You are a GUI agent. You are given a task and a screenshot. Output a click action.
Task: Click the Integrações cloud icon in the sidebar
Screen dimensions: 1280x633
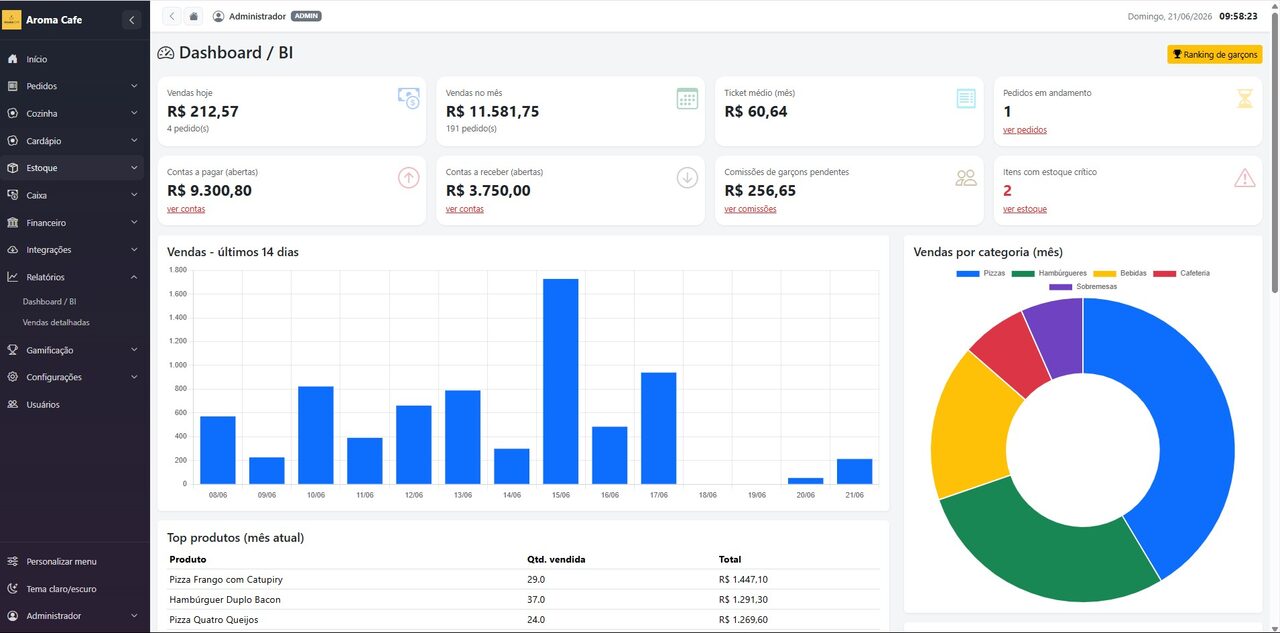(12, 249)
